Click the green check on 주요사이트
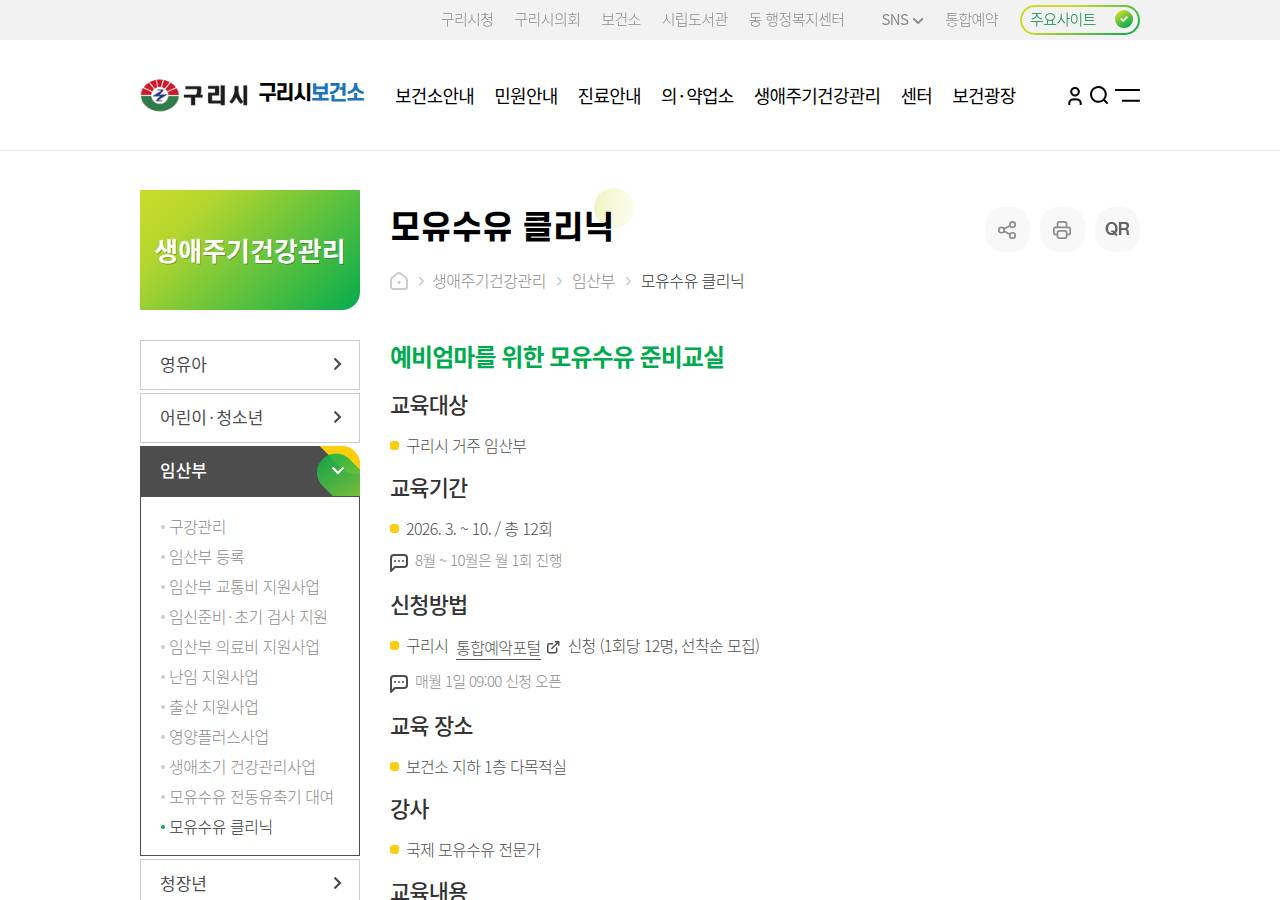This screenshot has width=1280, height=900. point(1124,19)
